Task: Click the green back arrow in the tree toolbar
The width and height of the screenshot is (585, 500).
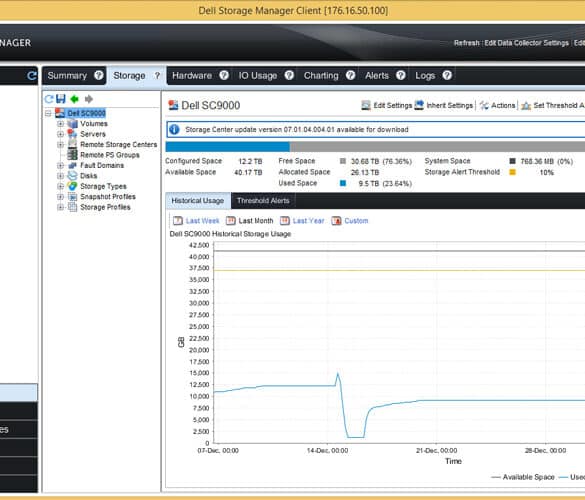Action: pyautogui.click(x=75, y=99)
